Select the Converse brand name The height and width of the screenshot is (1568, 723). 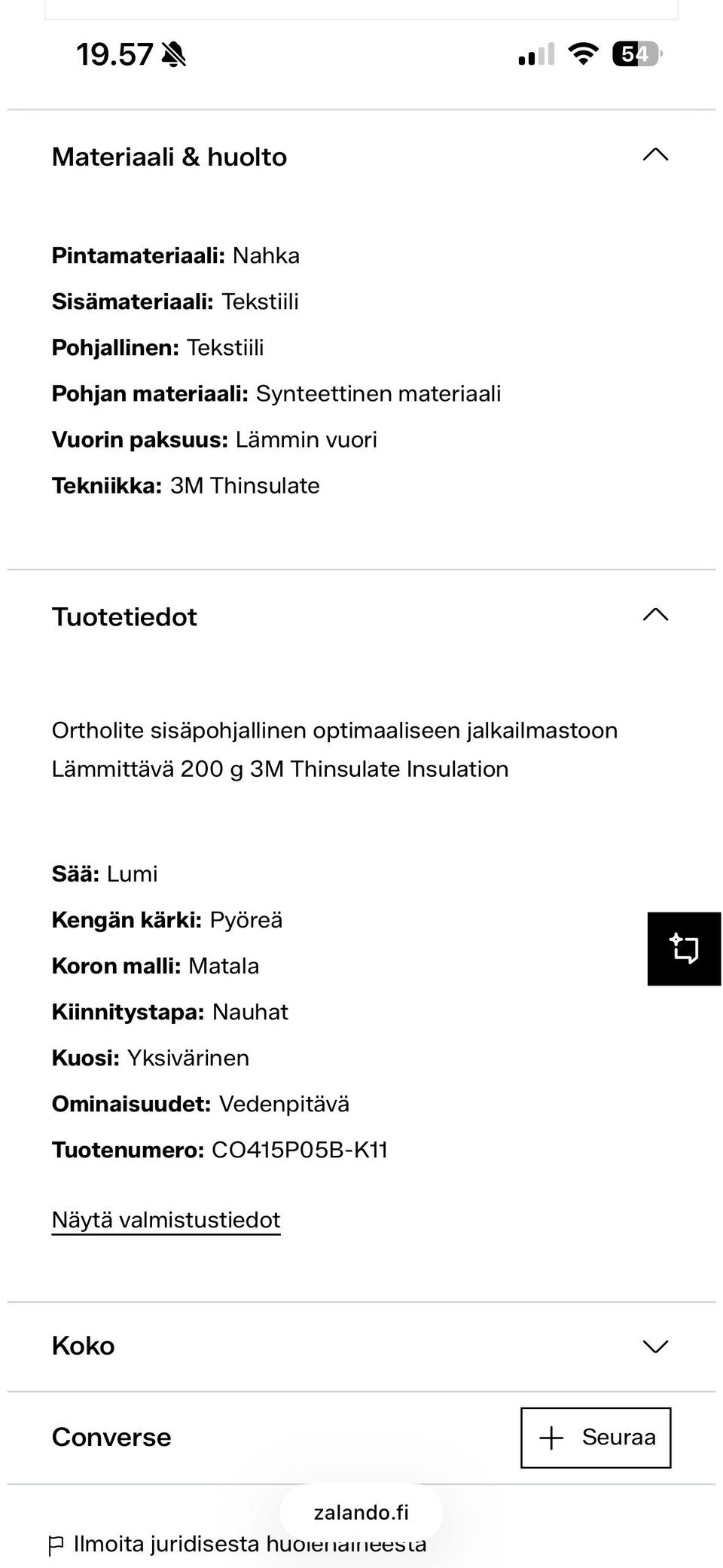pyautogui.click(x=111, y=1436)
